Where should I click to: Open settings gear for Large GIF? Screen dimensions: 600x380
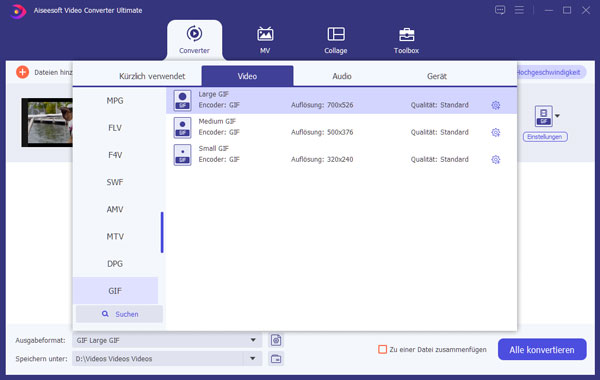[x=496, y=105]
